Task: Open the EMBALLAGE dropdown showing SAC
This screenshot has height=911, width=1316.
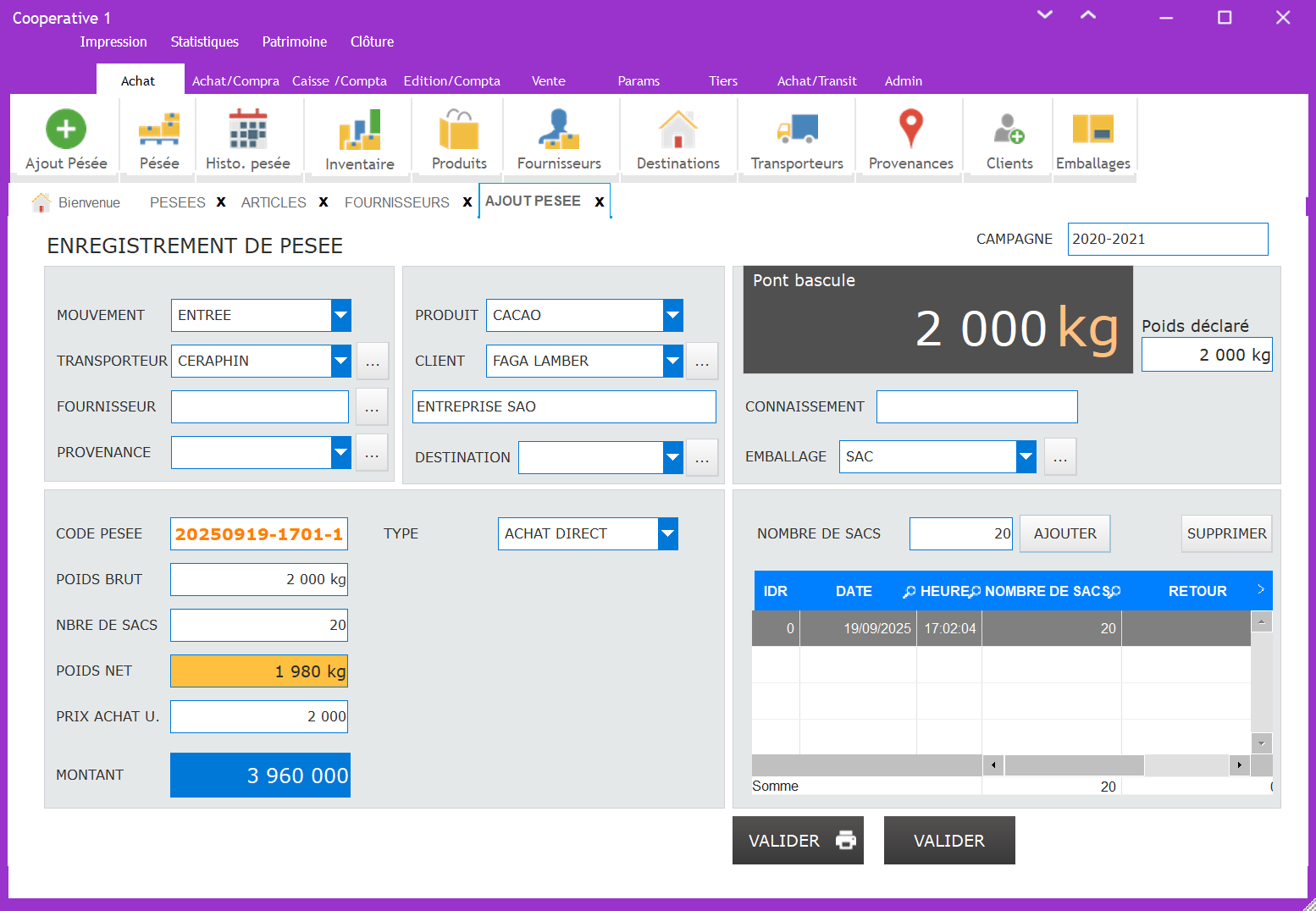Action: tap(1026, 457)
